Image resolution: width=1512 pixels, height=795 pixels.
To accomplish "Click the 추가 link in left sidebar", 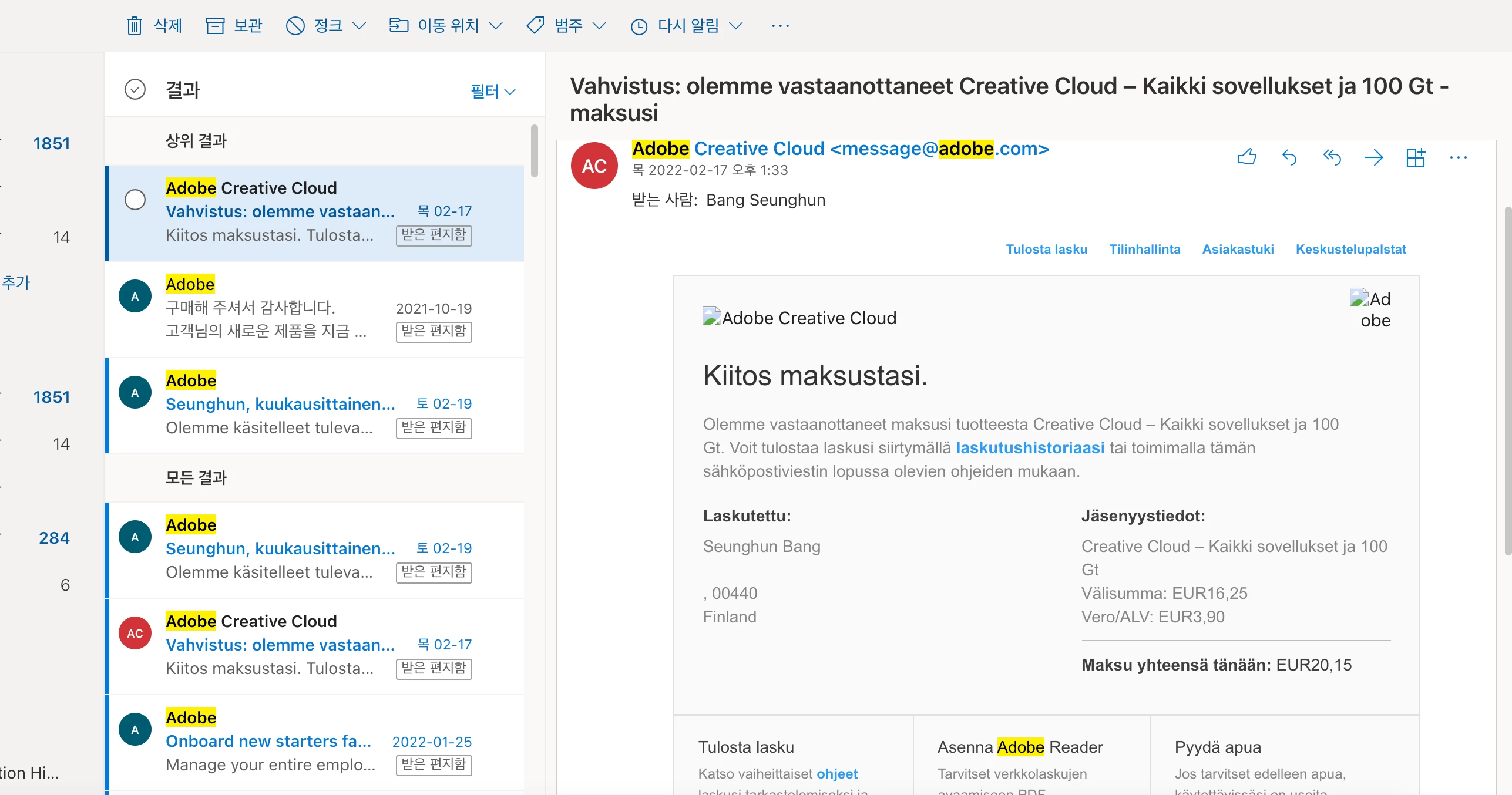I will coord(16,282).
